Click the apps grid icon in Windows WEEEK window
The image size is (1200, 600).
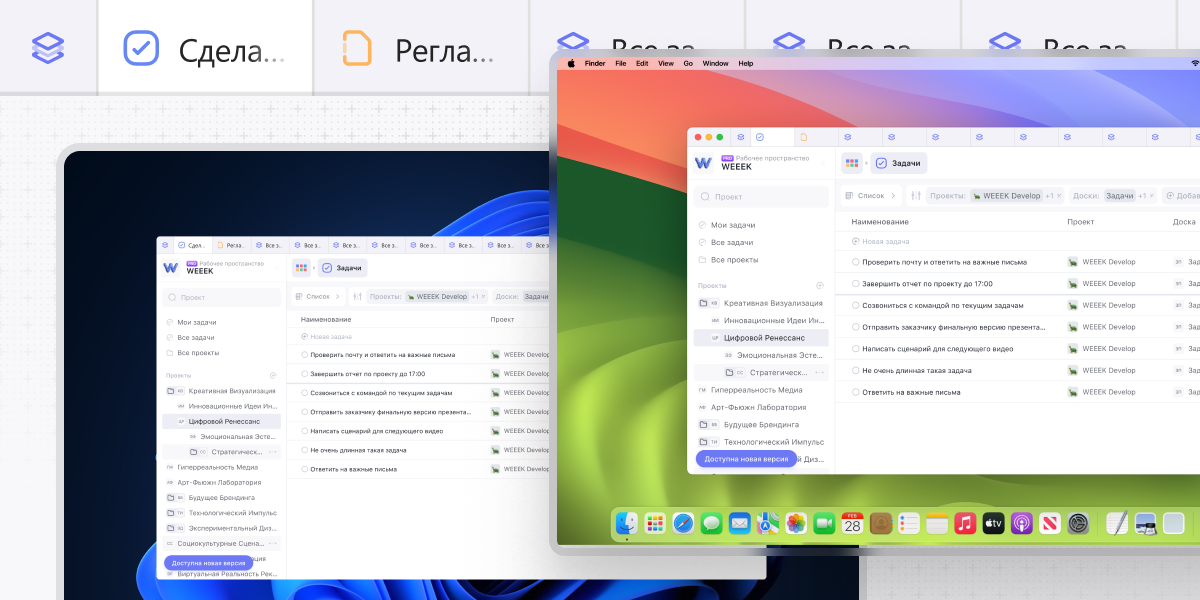point(301,268)
